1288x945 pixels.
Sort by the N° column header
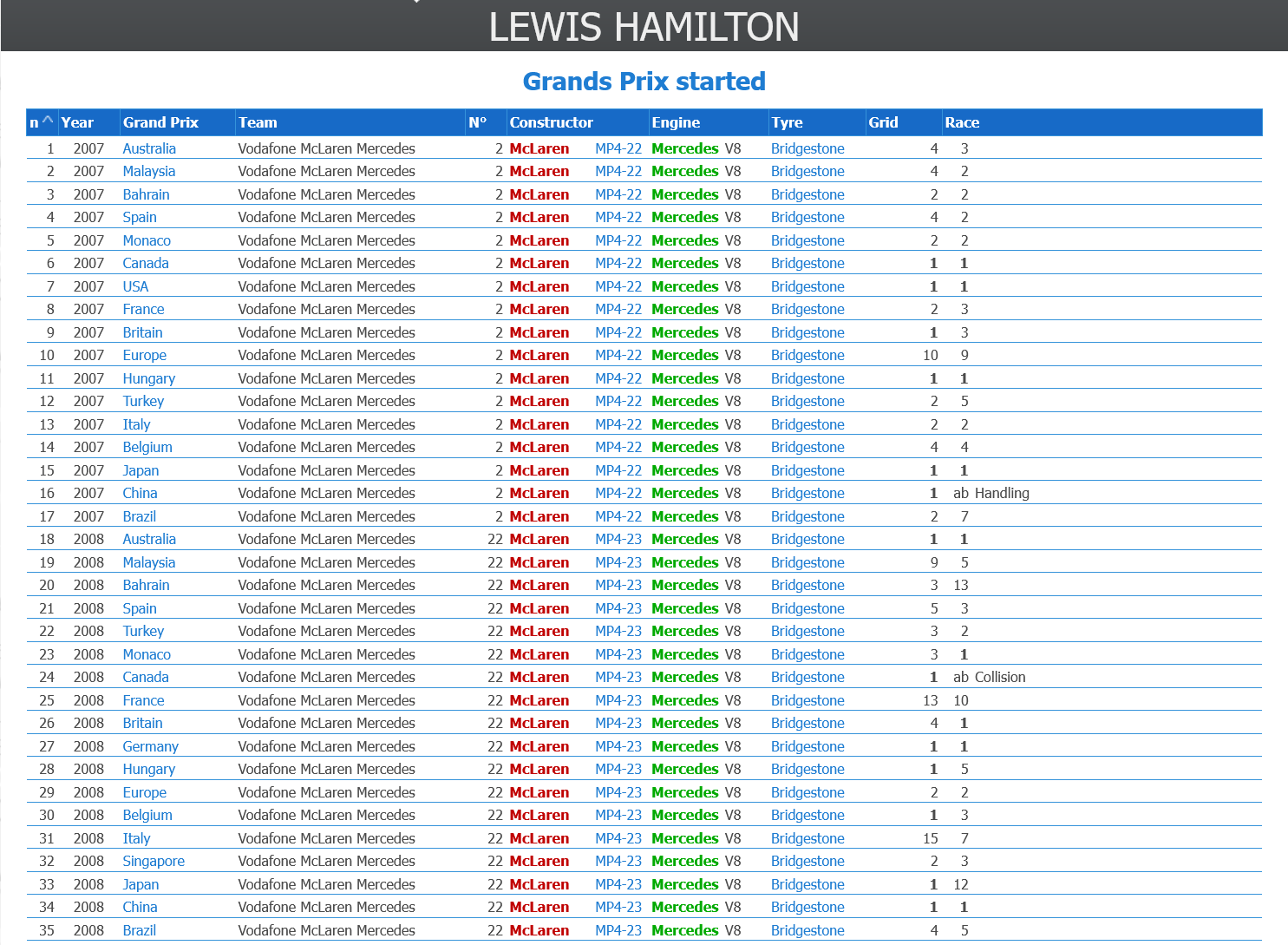[477, 122]
